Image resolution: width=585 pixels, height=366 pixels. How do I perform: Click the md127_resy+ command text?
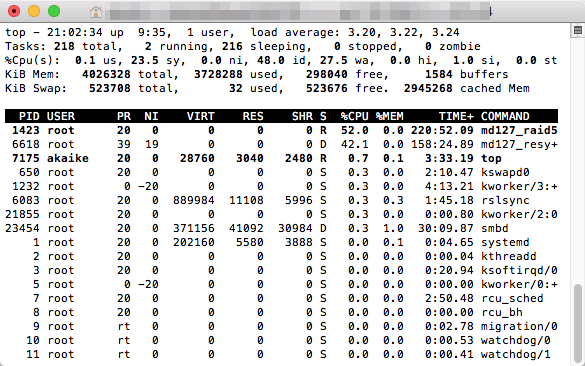[519, 144]
